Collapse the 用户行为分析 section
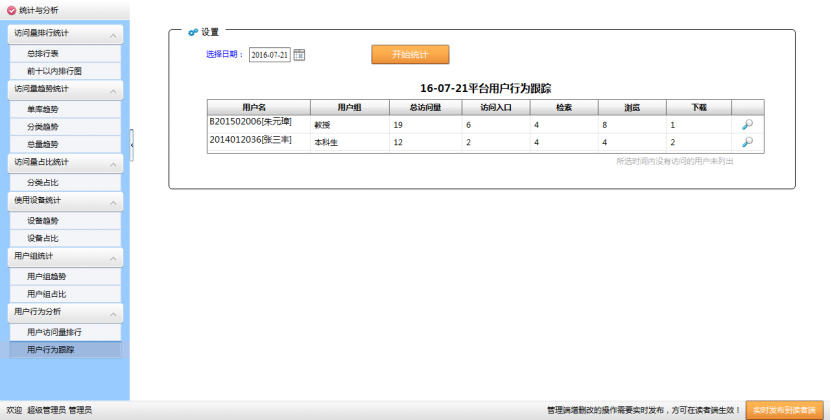Image resolution: width=831 pixels, height=420 pixels. pos(113,313)
